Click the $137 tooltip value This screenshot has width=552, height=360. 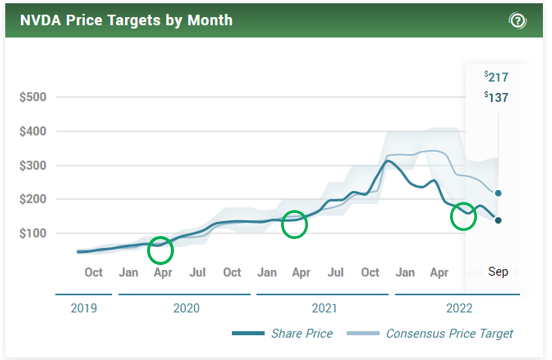click(x=496, y=97)
